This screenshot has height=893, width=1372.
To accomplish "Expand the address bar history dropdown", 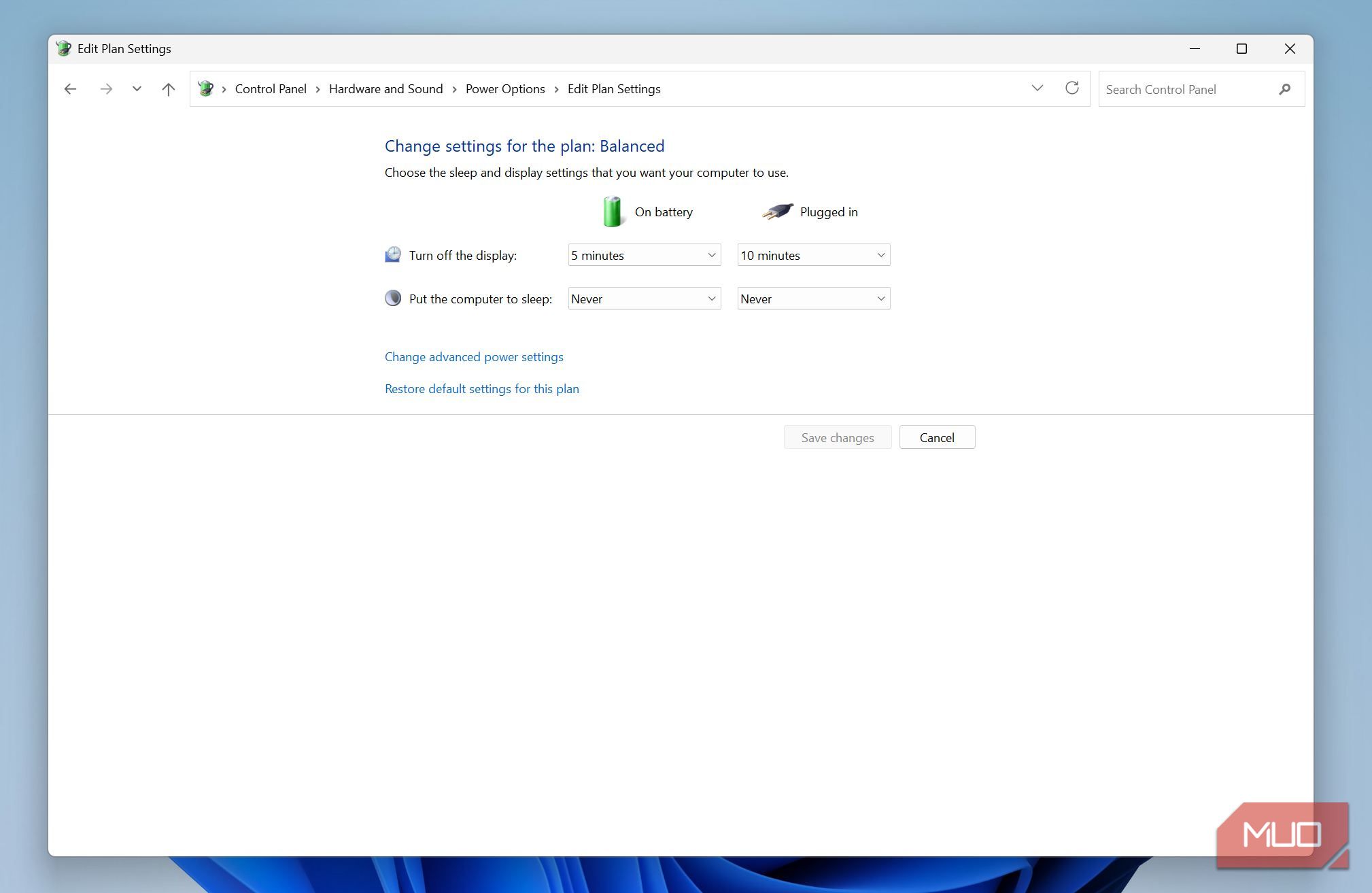I will coord(1037,88).
